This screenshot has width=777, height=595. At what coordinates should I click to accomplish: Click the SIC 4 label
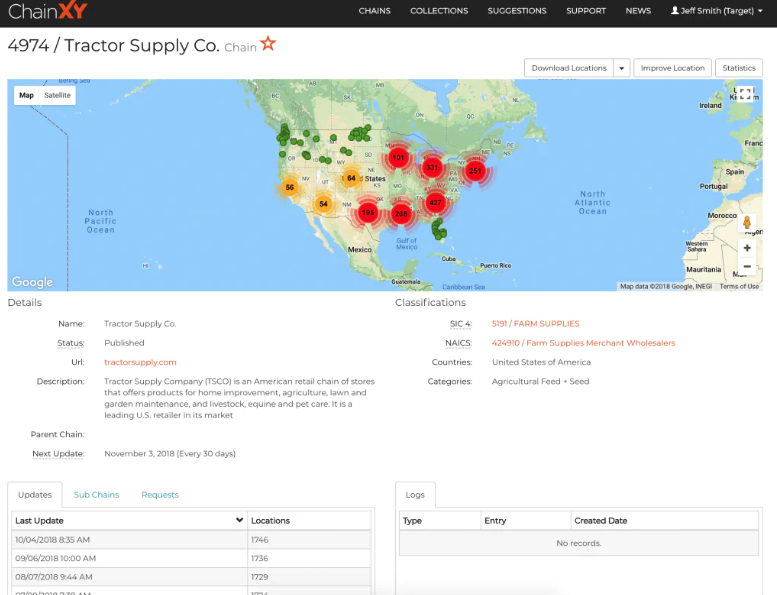point(461,324)
